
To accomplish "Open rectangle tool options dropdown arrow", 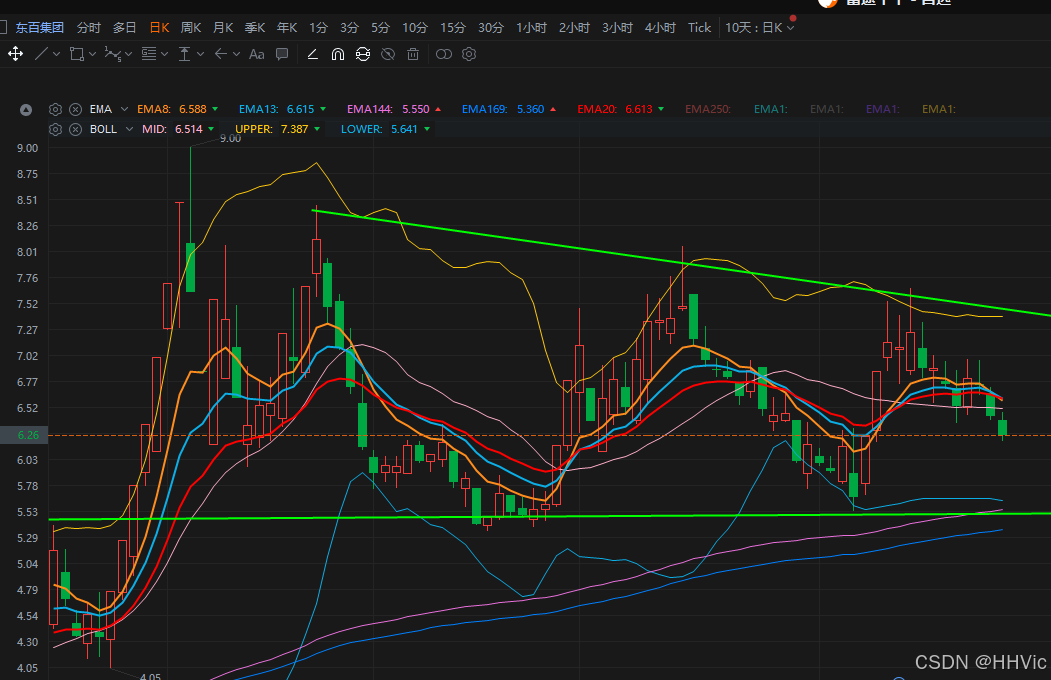I will (x=92, y=54).
